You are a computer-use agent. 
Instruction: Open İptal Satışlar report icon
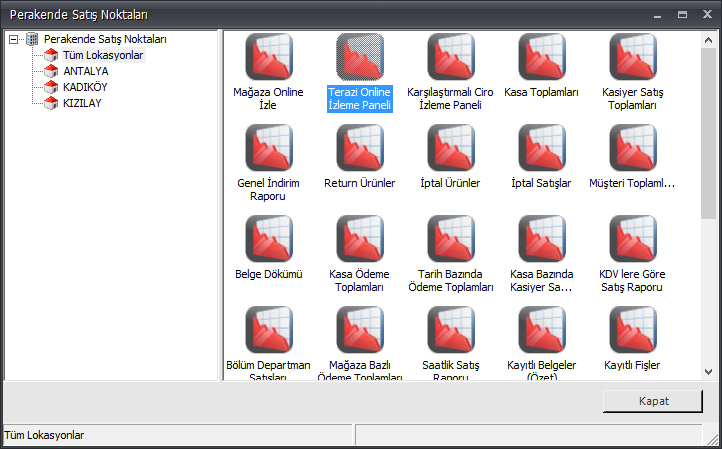pyautogui.click(x=542, y=148)
